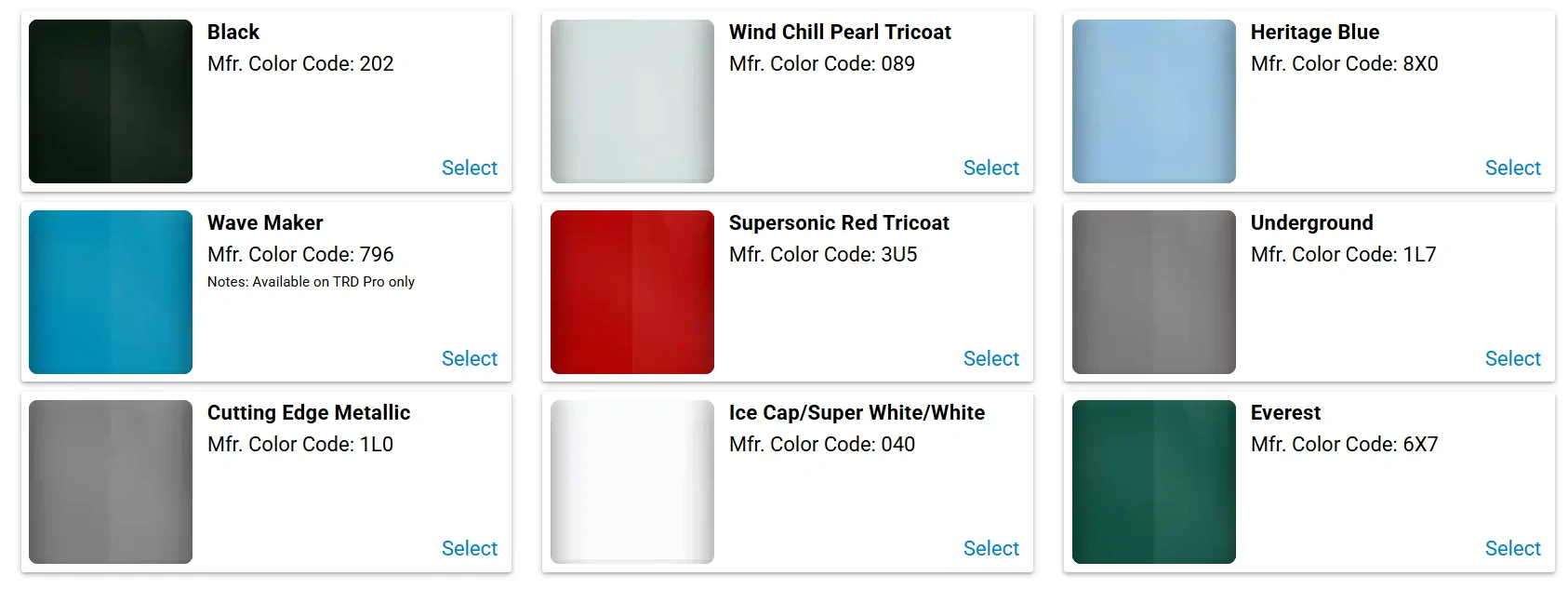Select Ice Cap/Super White/White color

pos(991,548)
